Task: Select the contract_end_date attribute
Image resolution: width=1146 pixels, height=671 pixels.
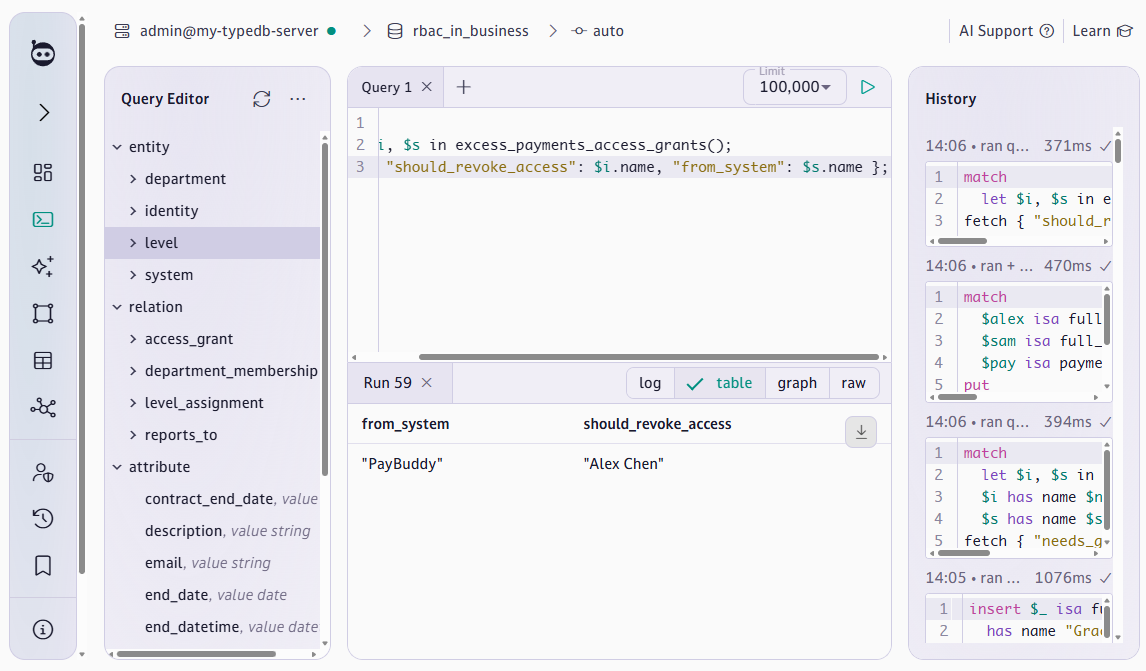Action: coord(213,499)
